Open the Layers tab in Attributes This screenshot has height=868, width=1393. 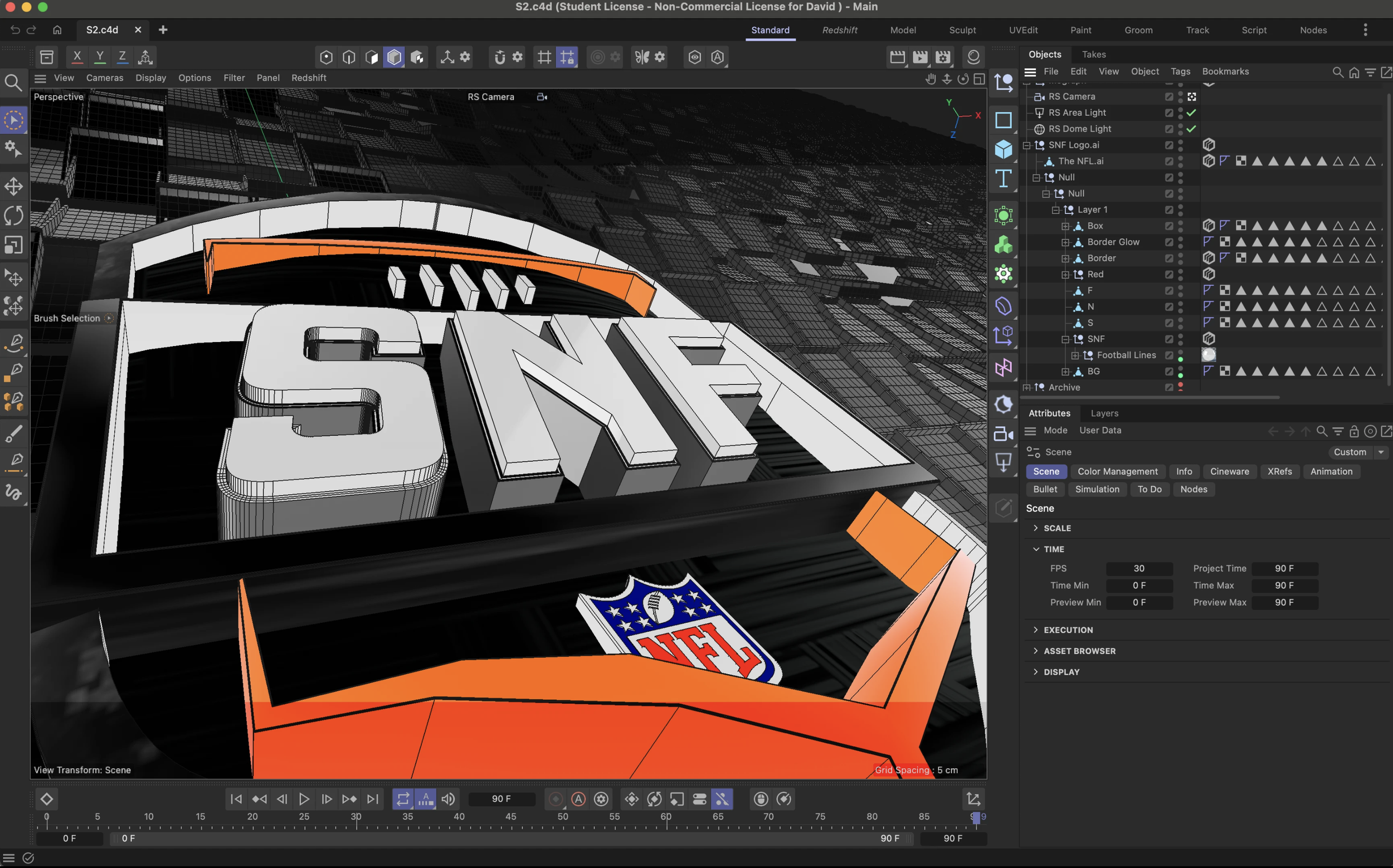tap(1104, 413)
